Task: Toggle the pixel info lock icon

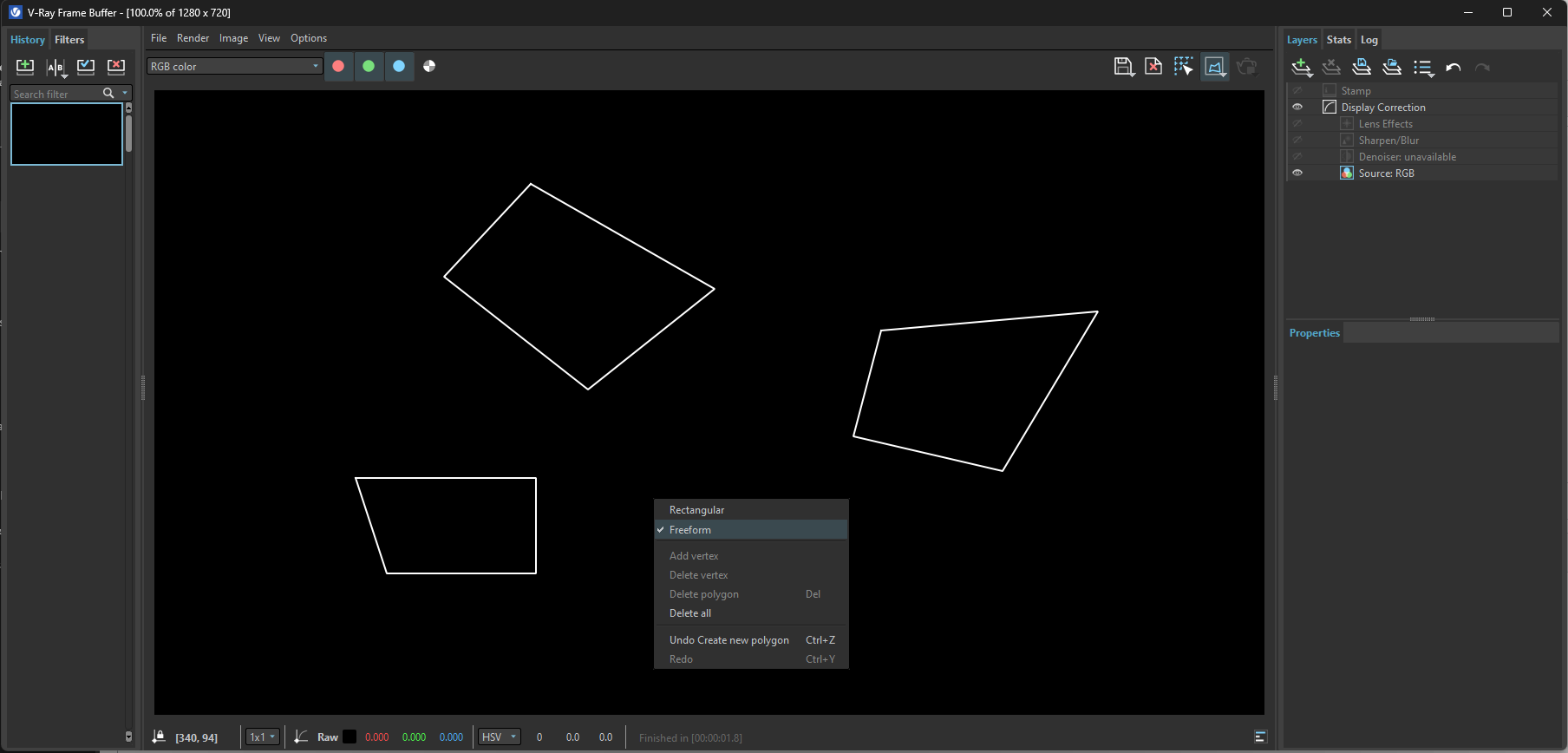Action: point(159,737)
